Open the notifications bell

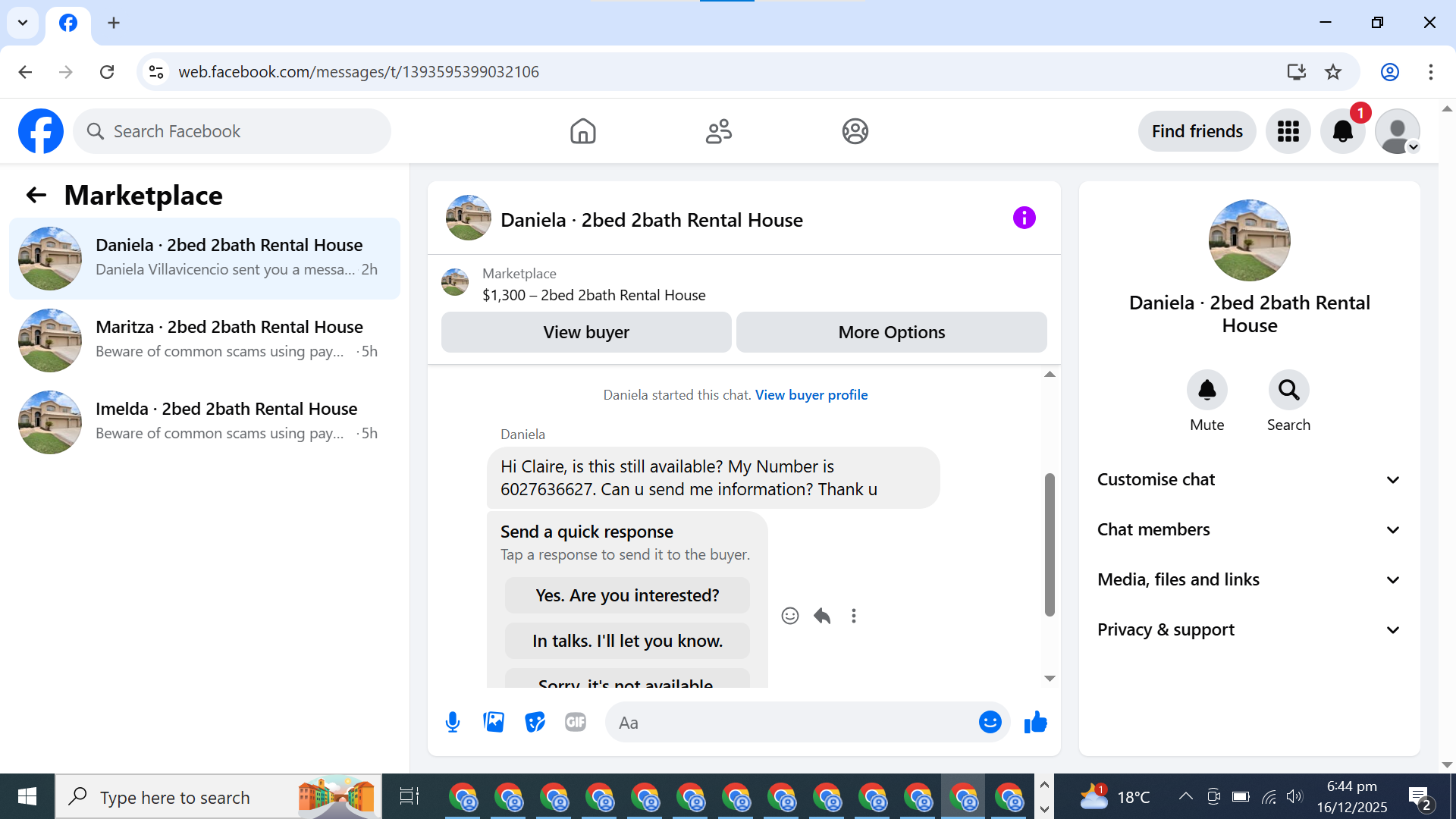pyautogui.click(x=1342, y=131)
